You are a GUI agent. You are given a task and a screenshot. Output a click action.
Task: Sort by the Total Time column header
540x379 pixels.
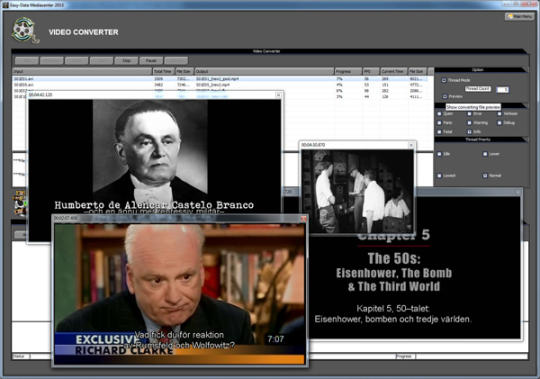coord(163,71)
